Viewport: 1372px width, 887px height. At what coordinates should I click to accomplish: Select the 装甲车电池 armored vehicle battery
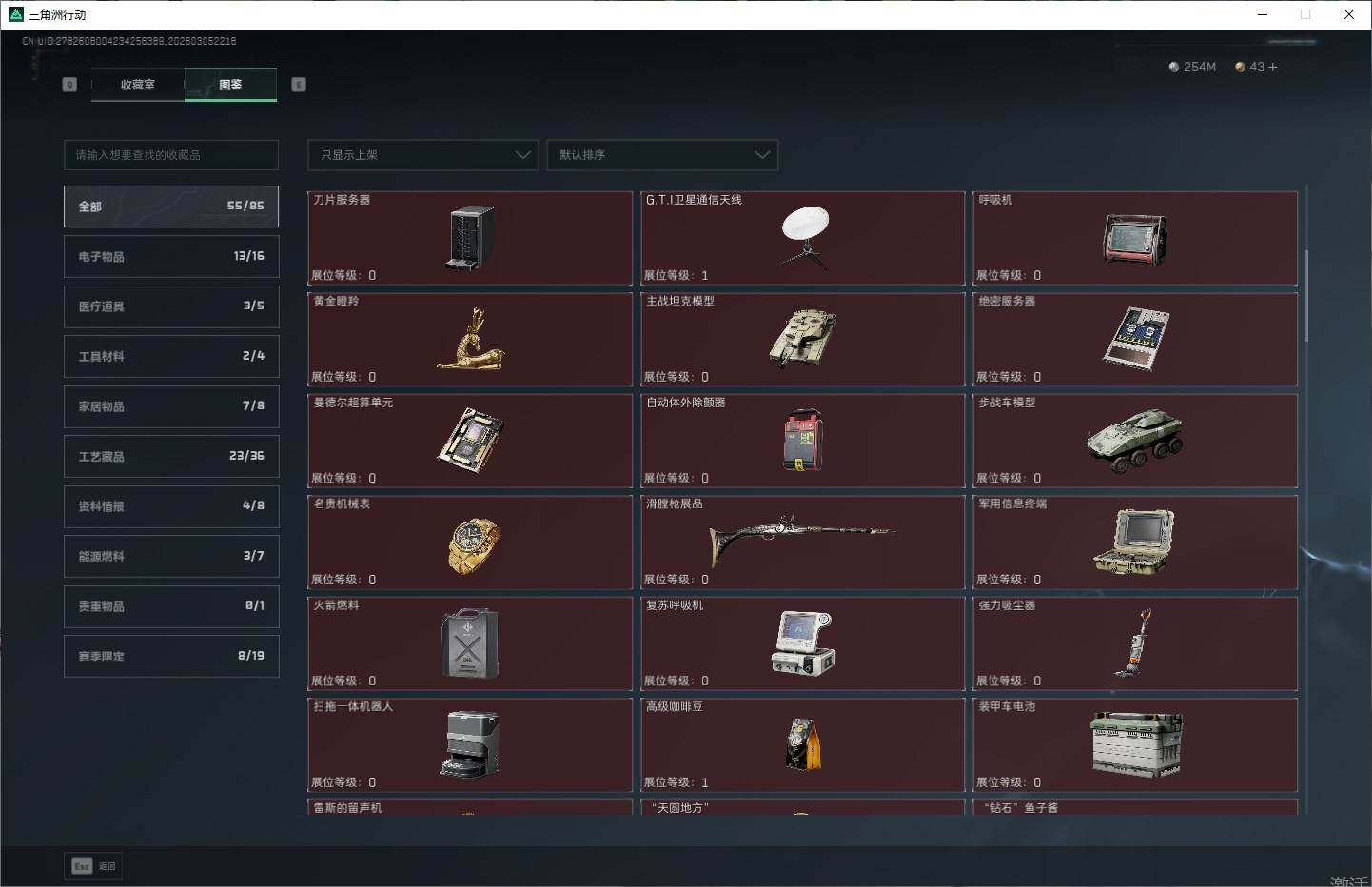(x=1135, y=745)
